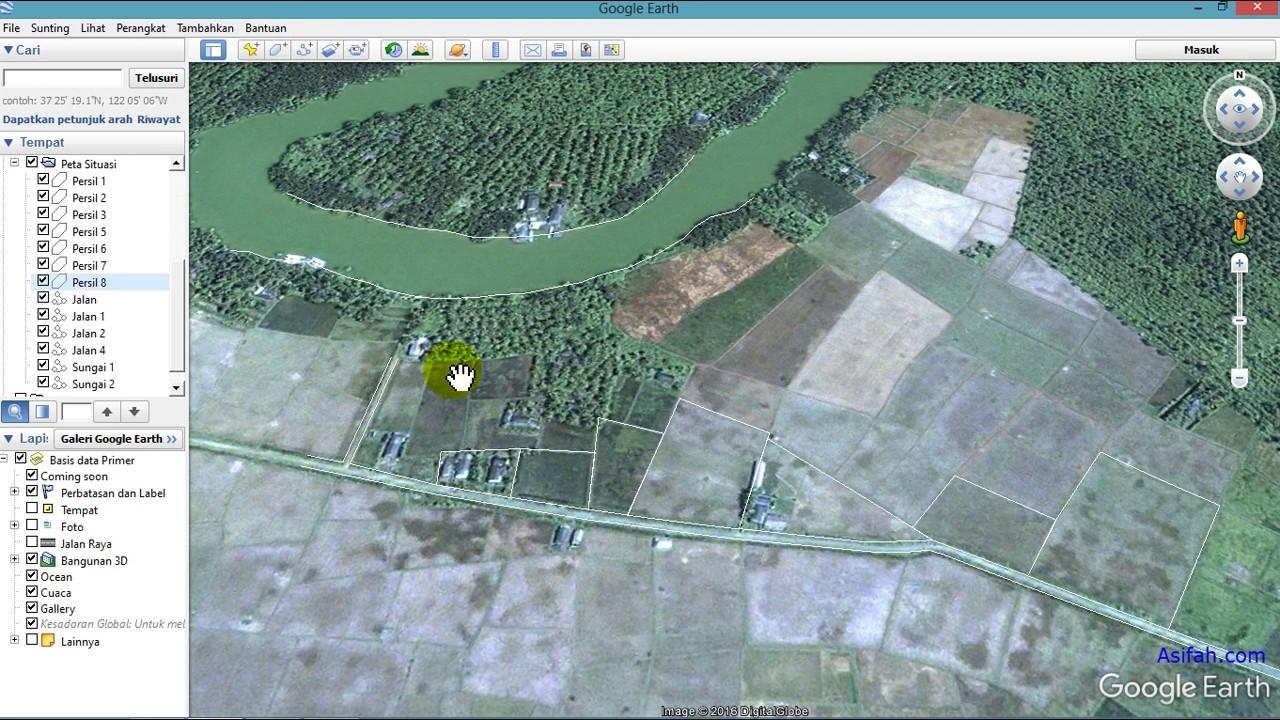1280x720 pixels.
Task: Open the planet switcher icon
Action: 458,50
